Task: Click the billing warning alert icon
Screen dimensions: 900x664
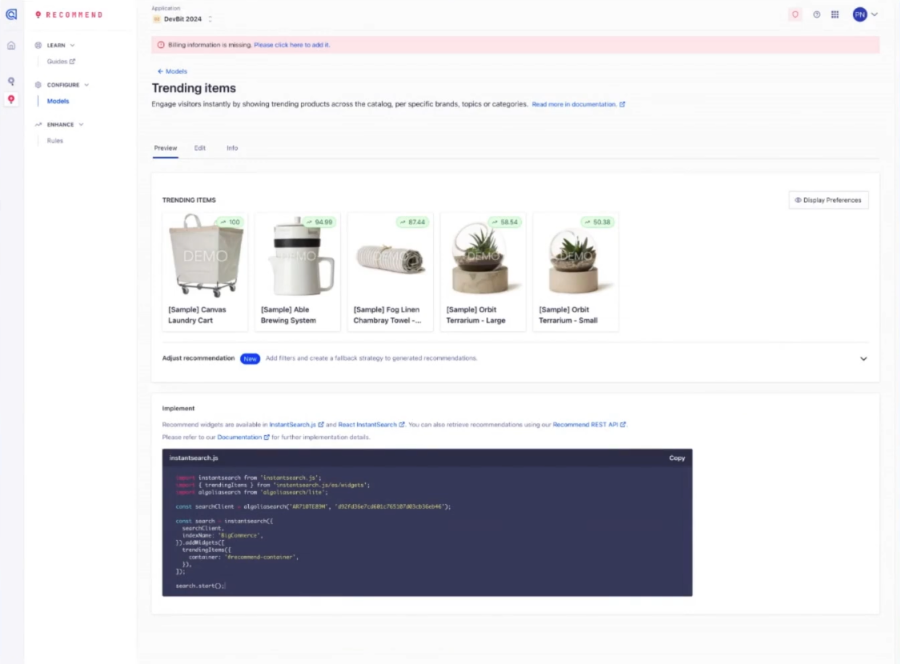Action: [161, 45]
